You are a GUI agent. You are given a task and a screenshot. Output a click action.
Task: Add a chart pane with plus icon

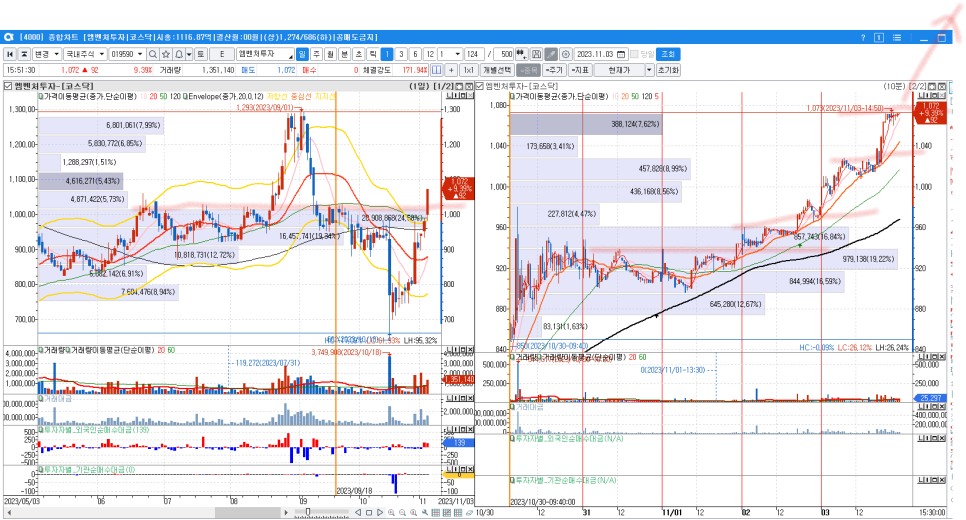pyautogui.click(x=451, y=70)
